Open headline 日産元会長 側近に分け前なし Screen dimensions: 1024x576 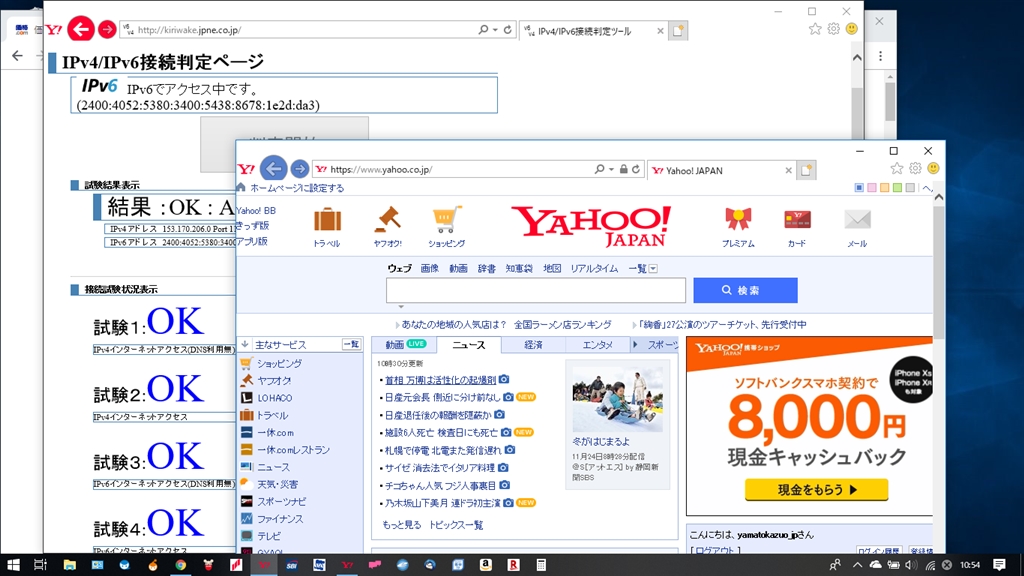click(x=442, y=397)
